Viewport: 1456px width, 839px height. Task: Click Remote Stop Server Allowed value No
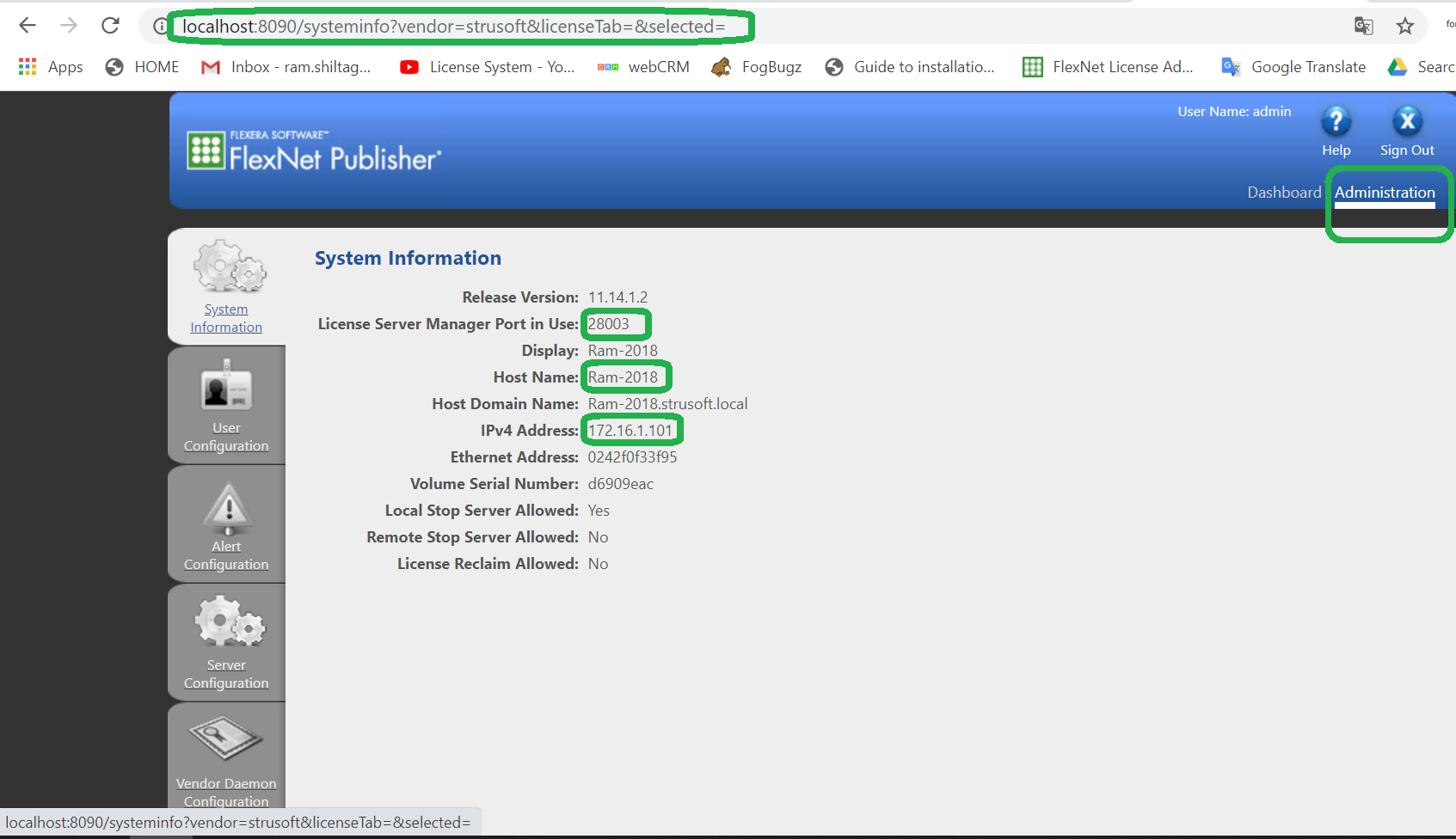pos(598,537)
